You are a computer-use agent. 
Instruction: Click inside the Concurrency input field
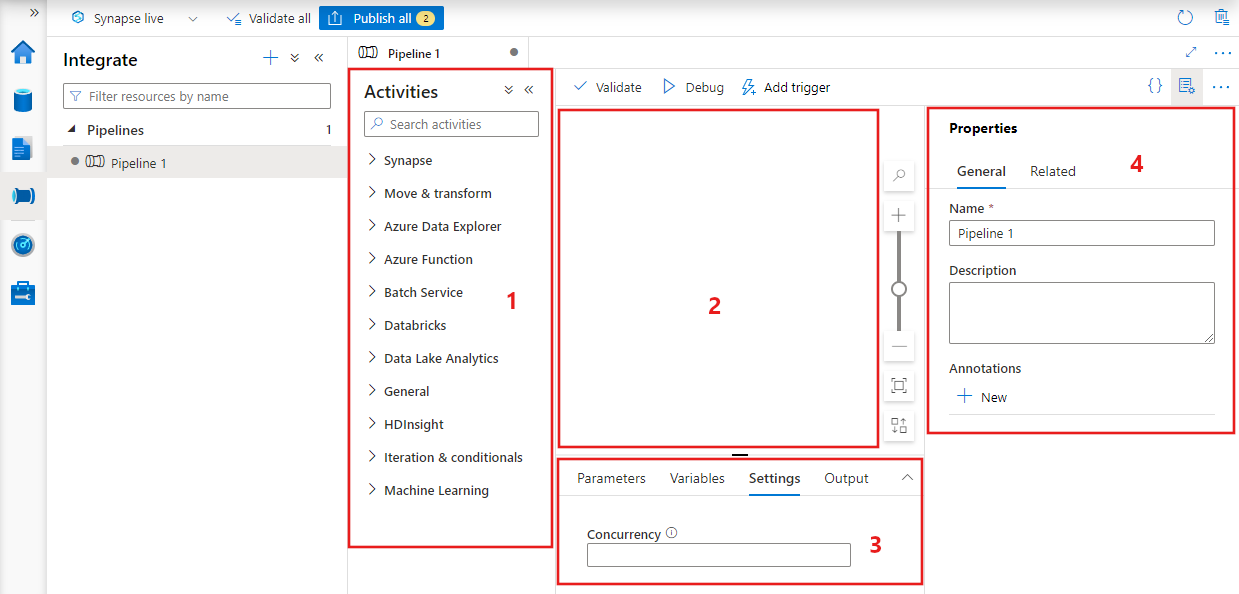(718, 555)
